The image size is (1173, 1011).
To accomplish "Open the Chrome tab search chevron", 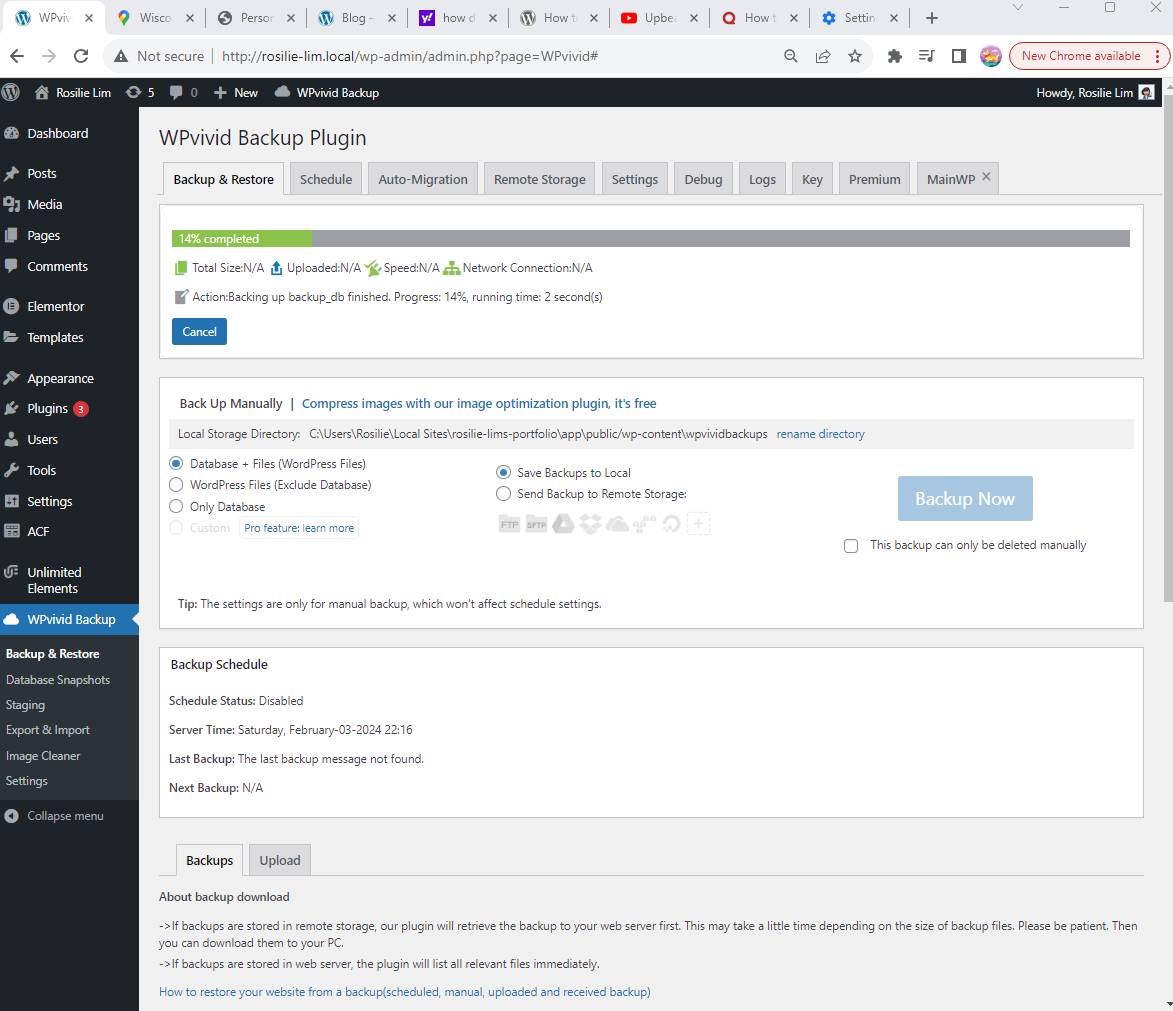I will click(1017, 7).
